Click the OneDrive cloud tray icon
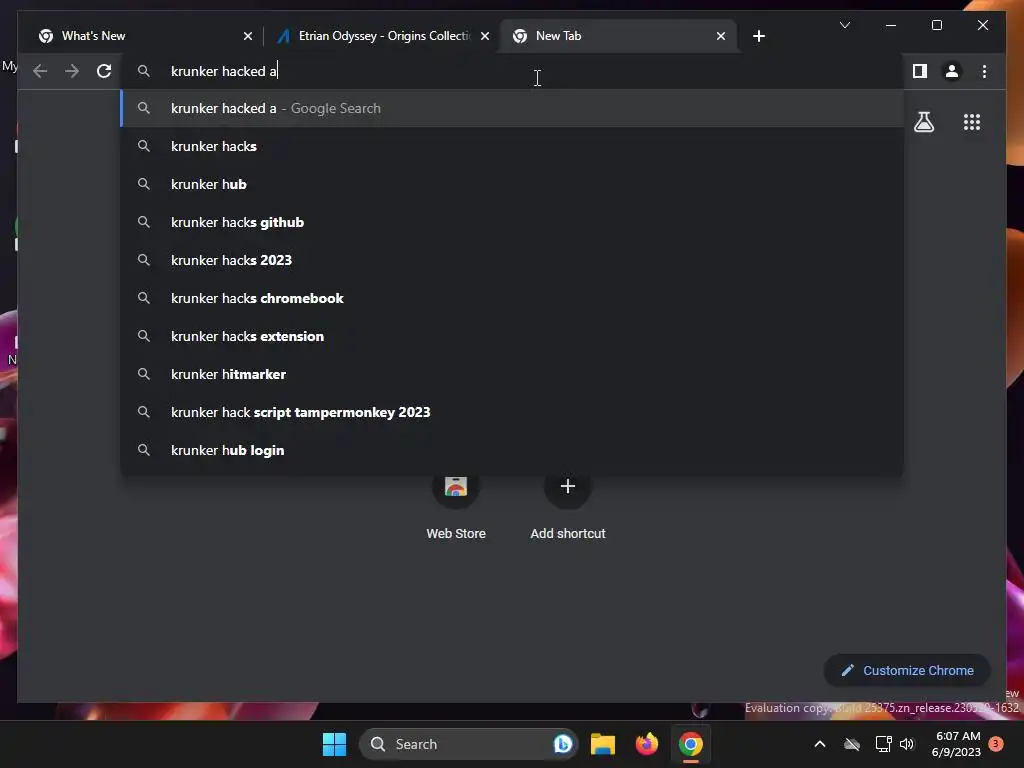This screenshot has width=1024, height=768. [x=852, y=744]
